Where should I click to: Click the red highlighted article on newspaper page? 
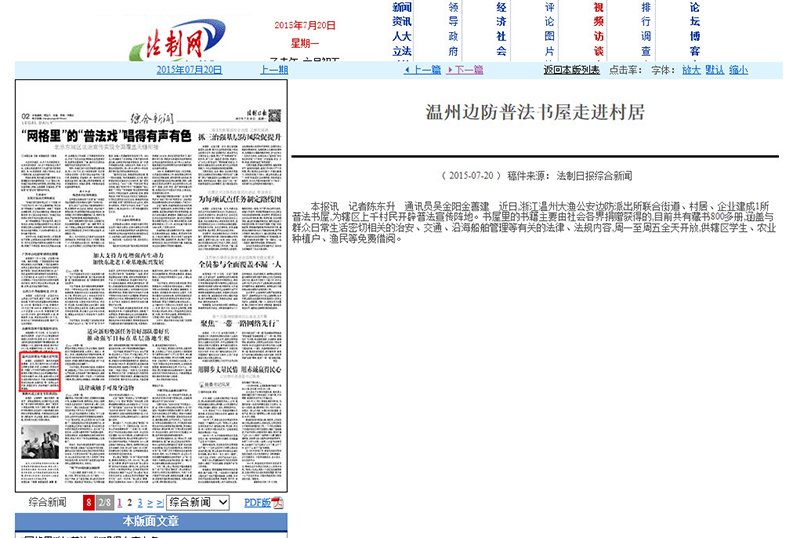40,372
